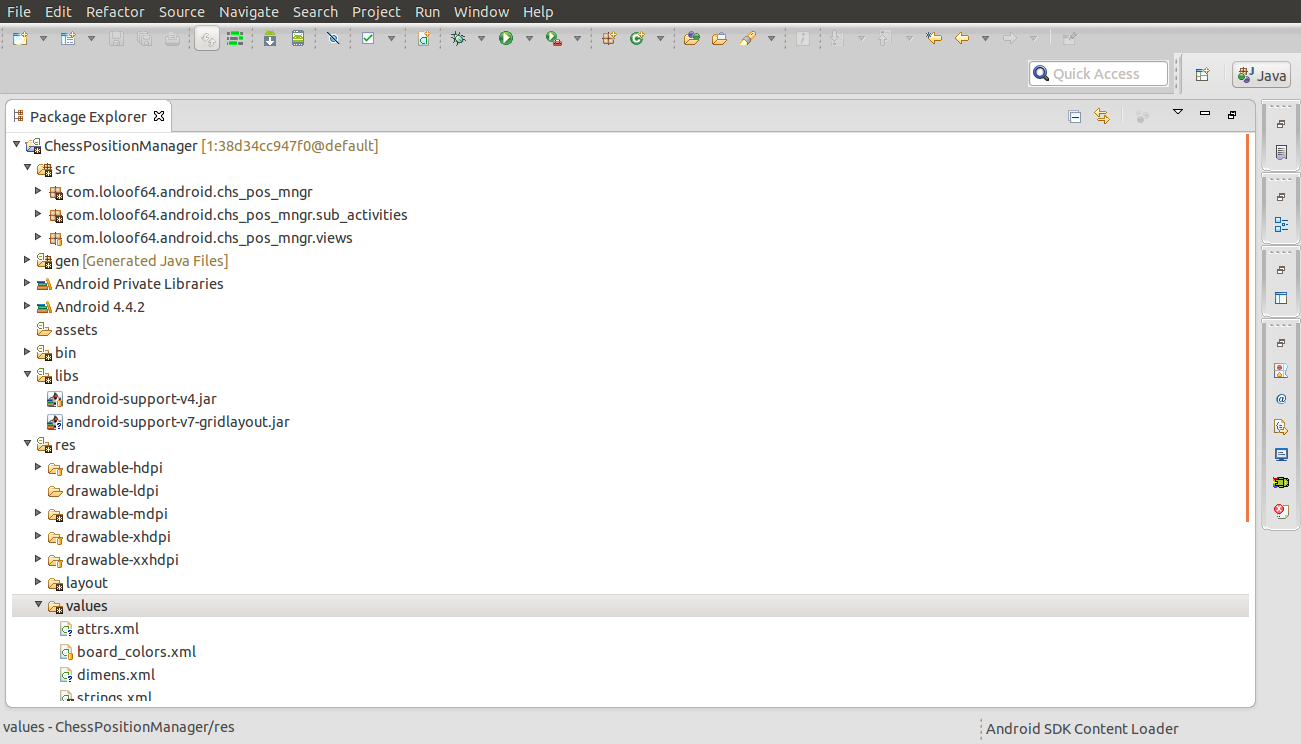
Task: Click the Search flashlight toolbar icon
Action: point(747,39)
